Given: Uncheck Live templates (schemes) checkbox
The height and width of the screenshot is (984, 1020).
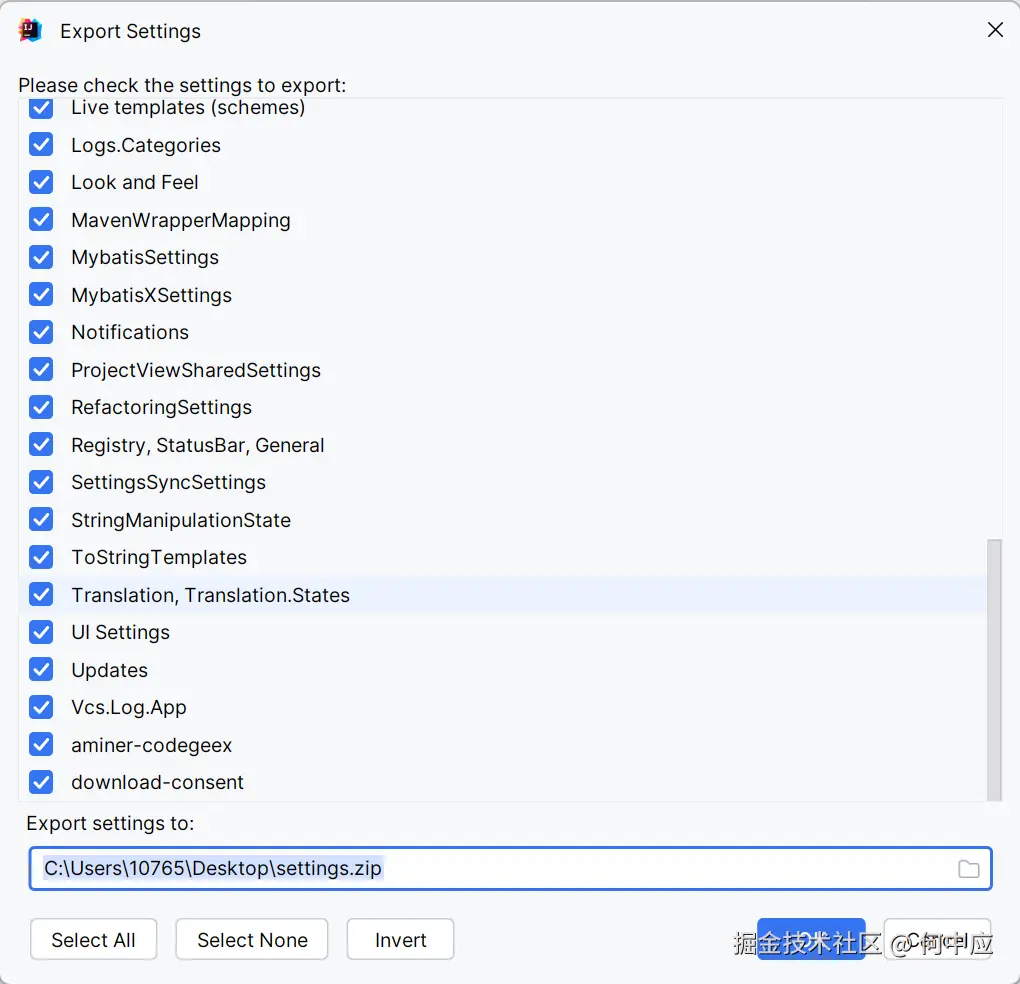Looking at the screenshot, I should pyautogui.click(x=41, y=107).
